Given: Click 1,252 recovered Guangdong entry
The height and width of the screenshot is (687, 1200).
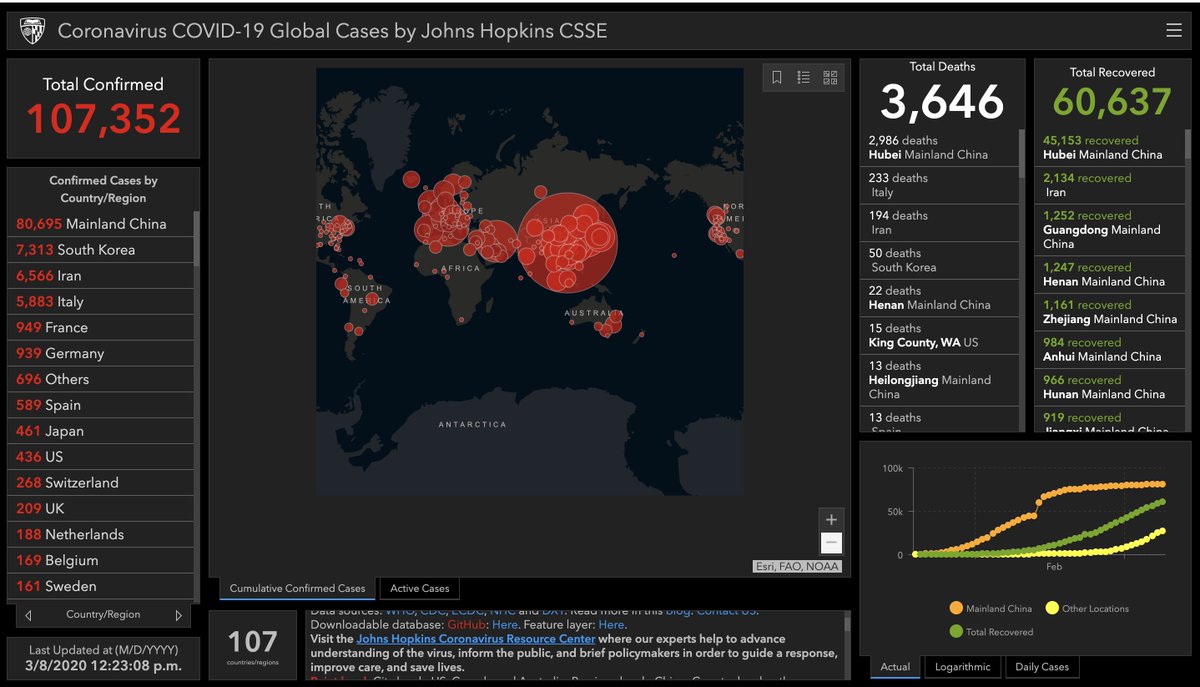Looking at the screenshot, I should click(x=1110, y=230).
